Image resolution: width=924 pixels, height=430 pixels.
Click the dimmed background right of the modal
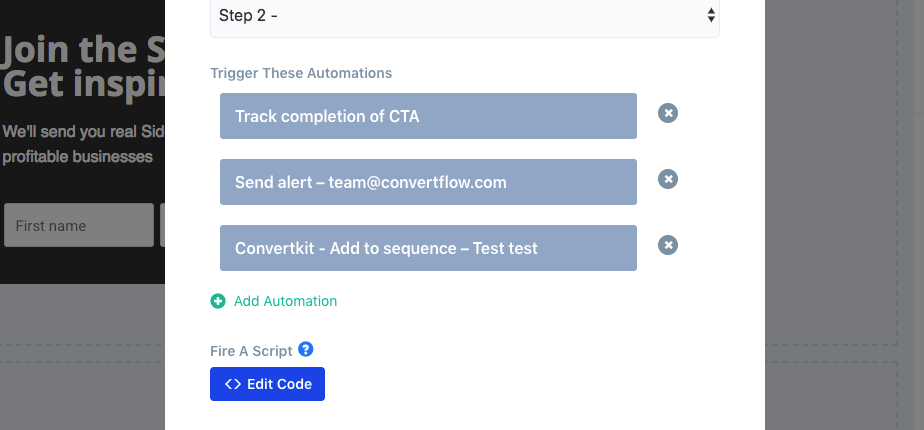click(x=844, y=200)
